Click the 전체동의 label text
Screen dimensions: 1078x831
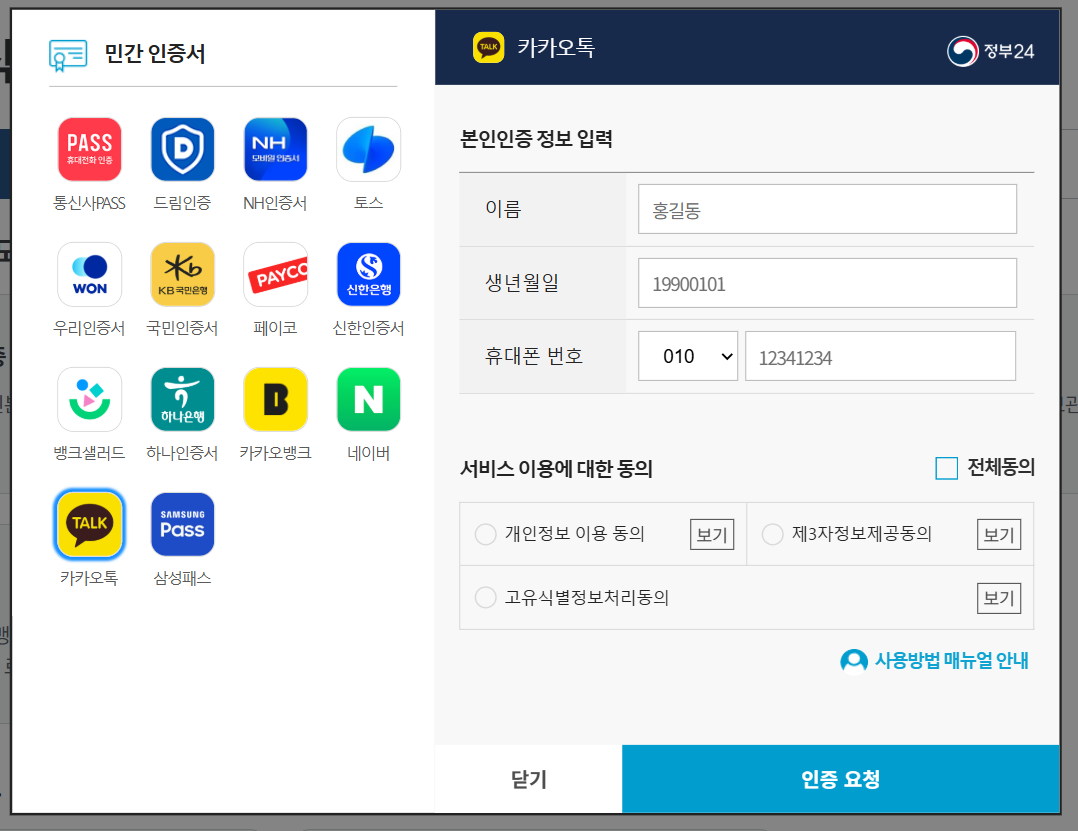(x=1001, y=467)
